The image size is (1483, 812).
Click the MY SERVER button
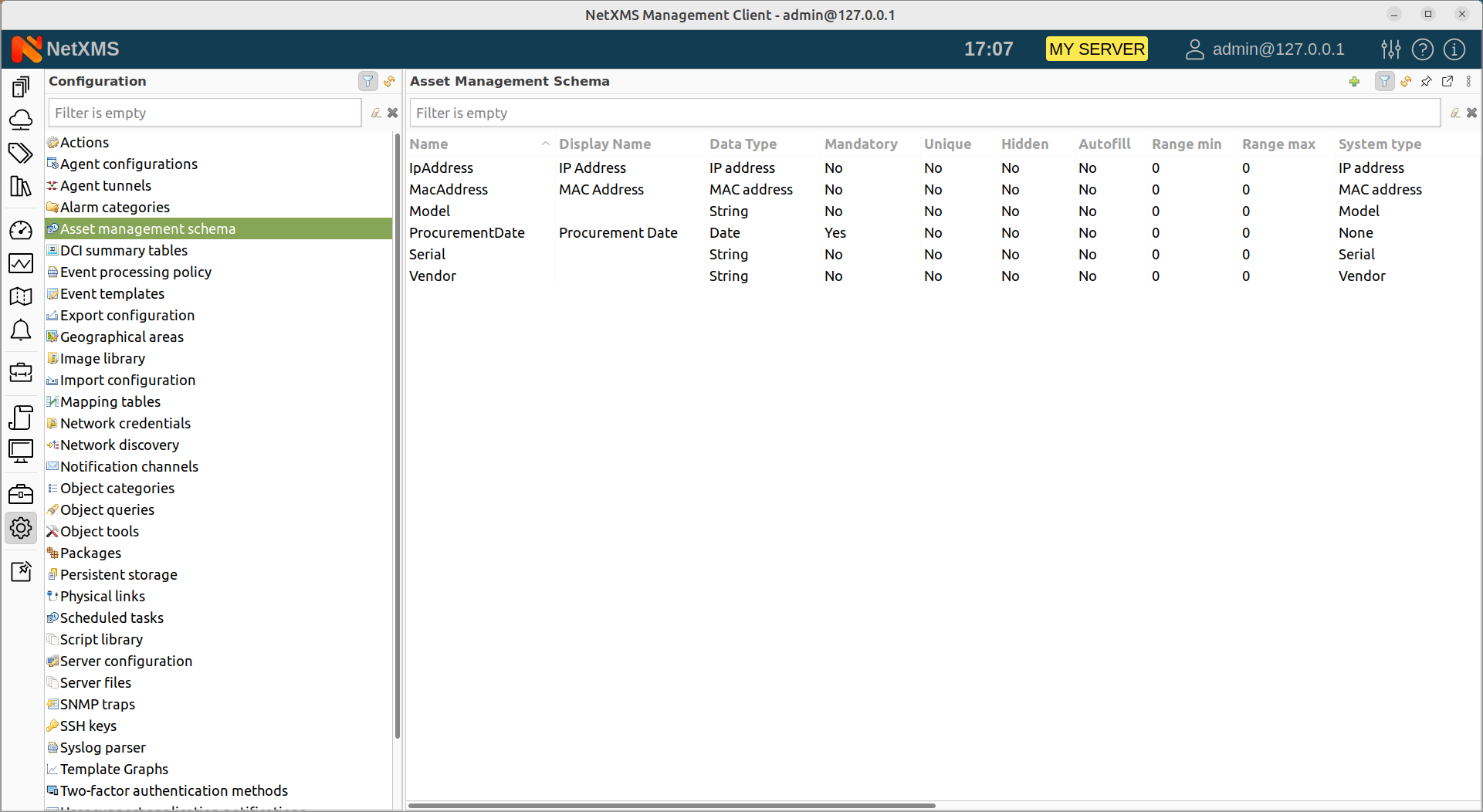pos(1096,49)
